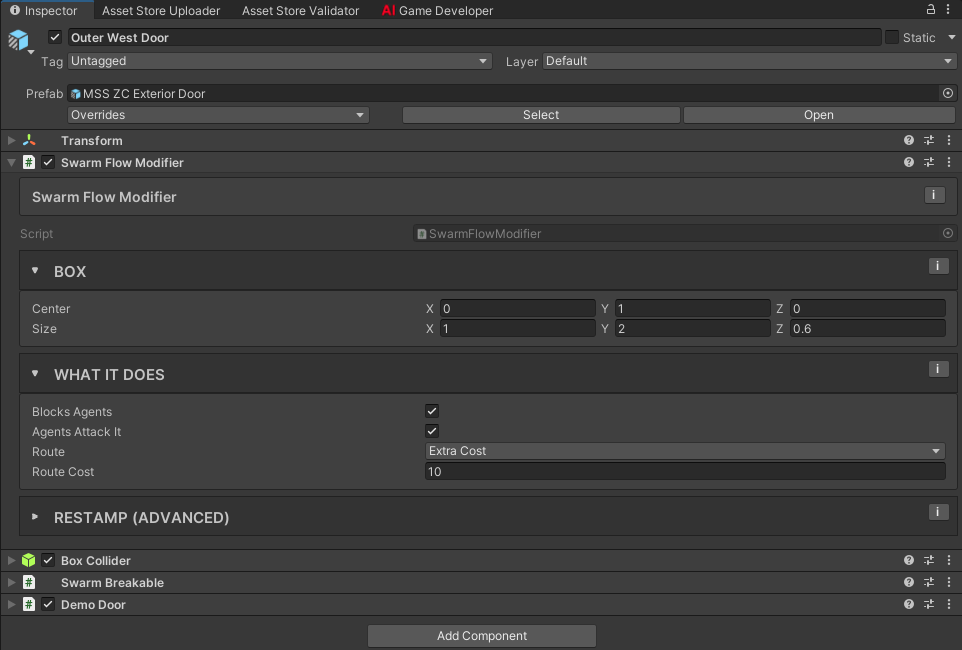Open the Layer dropdown
962x650 pixels.
tap(749, 61)
